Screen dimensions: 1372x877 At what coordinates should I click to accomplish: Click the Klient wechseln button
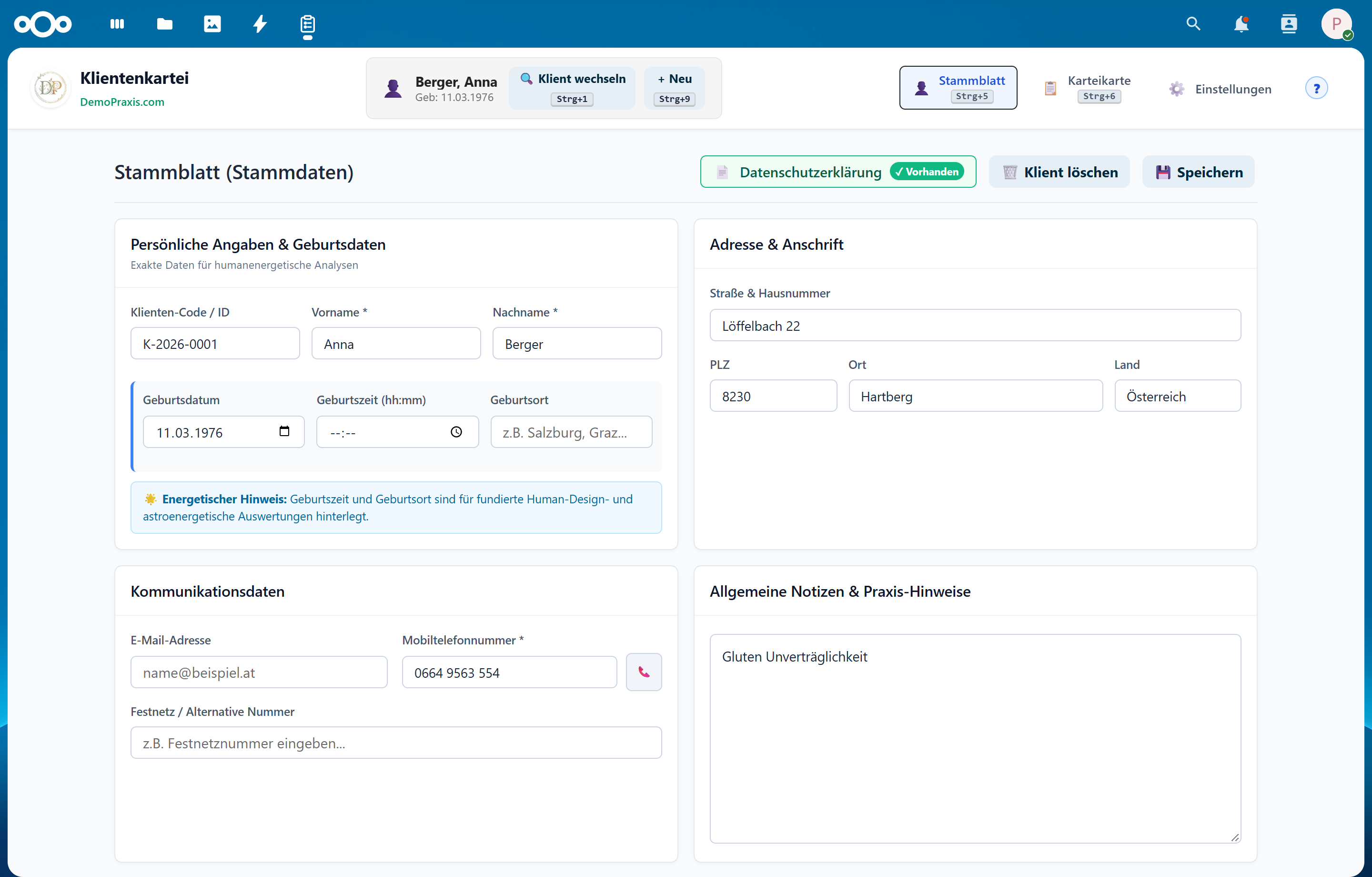point(572,88)
